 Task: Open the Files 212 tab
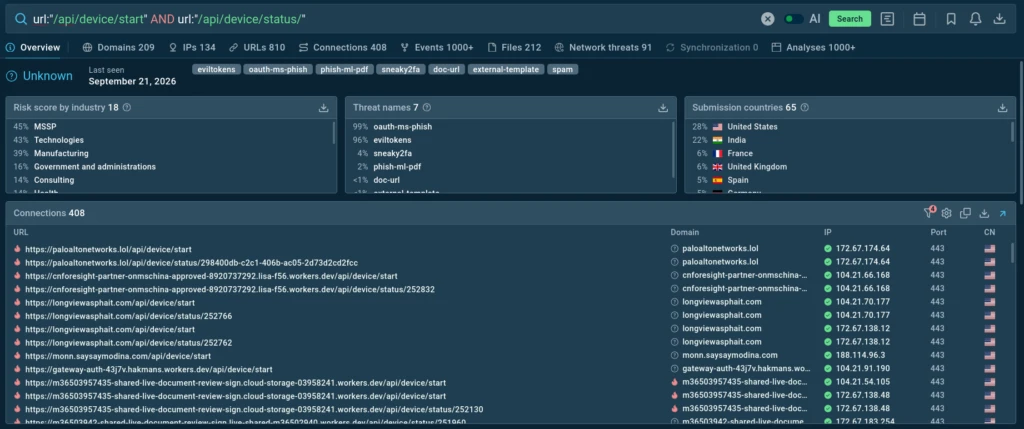click(x=515, y=48)
